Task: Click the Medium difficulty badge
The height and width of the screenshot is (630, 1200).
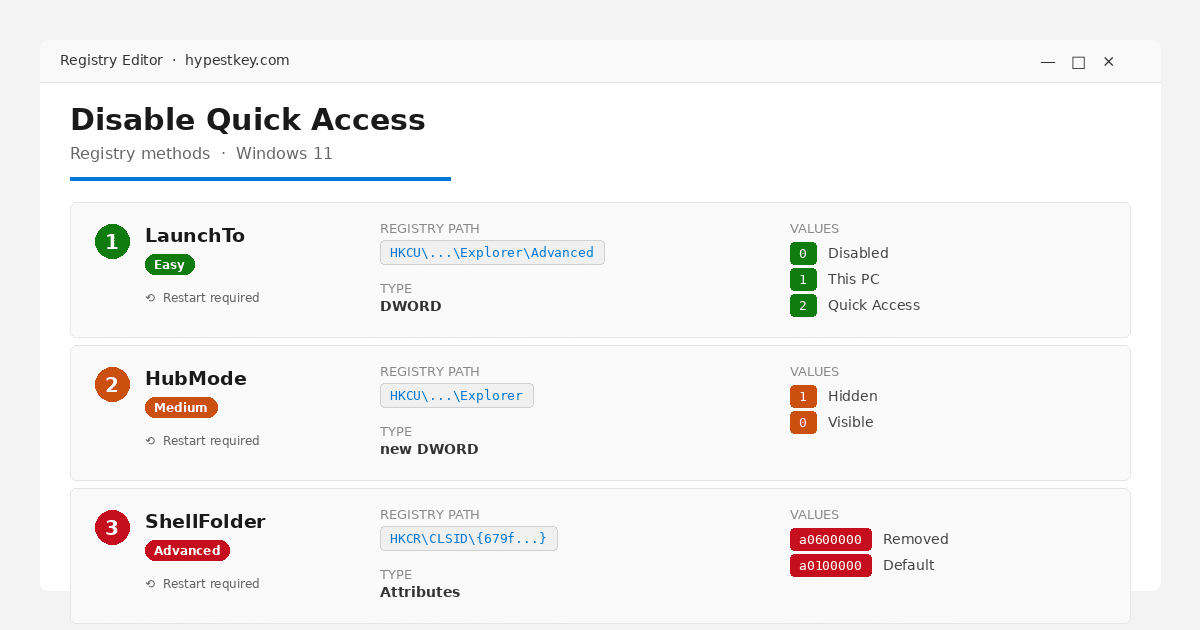Action: pos(181,408)
